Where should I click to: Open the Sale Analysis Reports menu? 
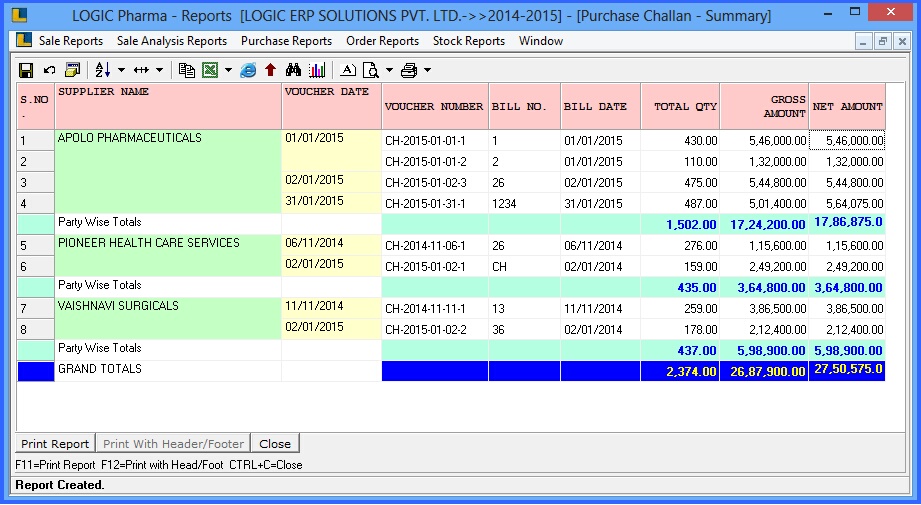click(172, 41)
